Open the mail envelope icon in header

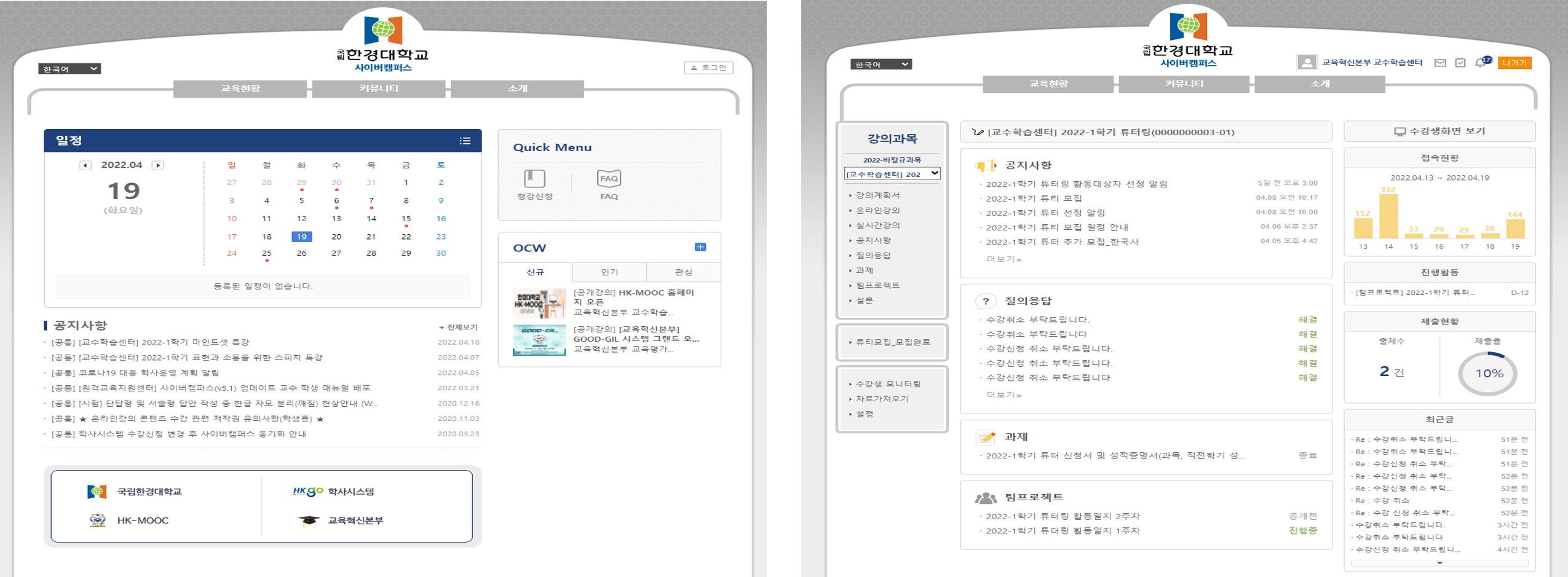click(1439, 63)
